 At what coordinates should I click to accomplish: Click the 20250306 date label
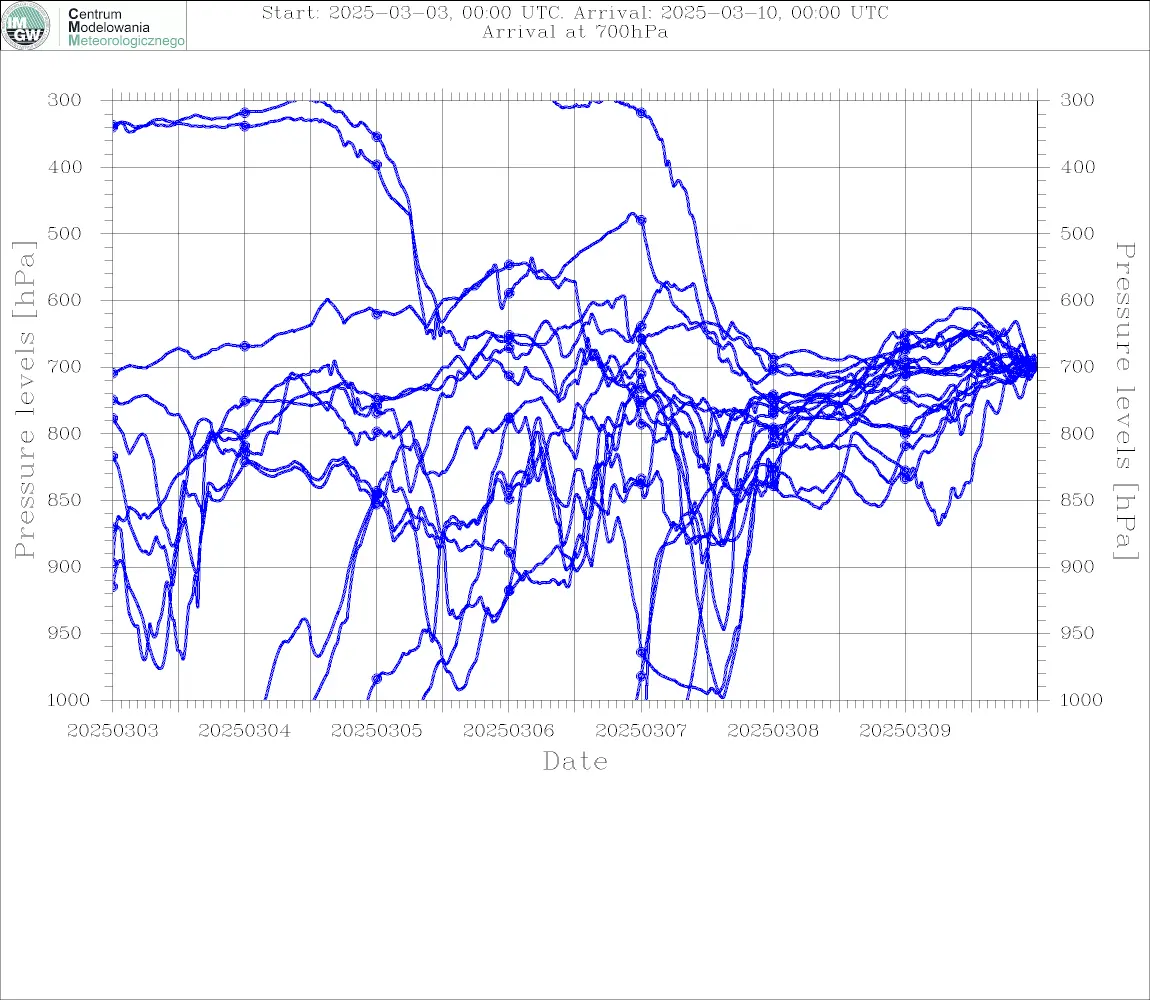click(x=508, y=731)
